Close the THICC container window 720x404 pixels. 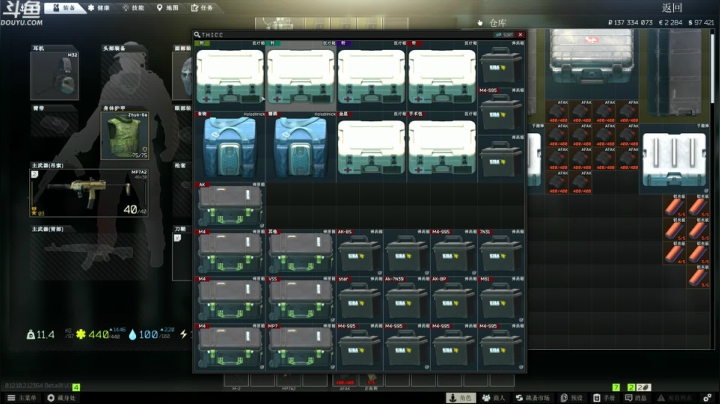click(520, 35)
